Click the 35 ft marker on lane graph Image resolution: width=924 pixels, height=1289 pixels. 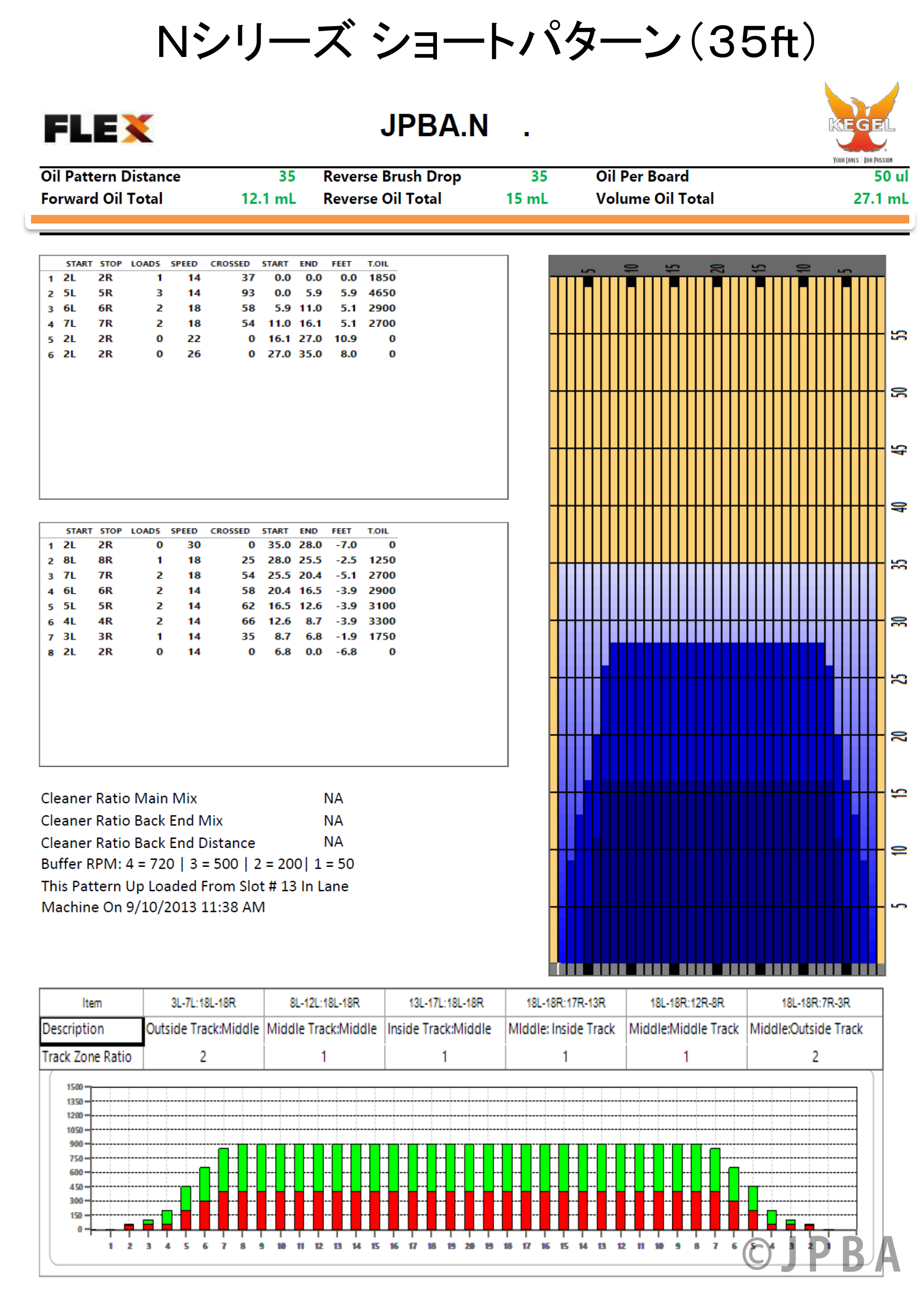[x=898, y=564]
